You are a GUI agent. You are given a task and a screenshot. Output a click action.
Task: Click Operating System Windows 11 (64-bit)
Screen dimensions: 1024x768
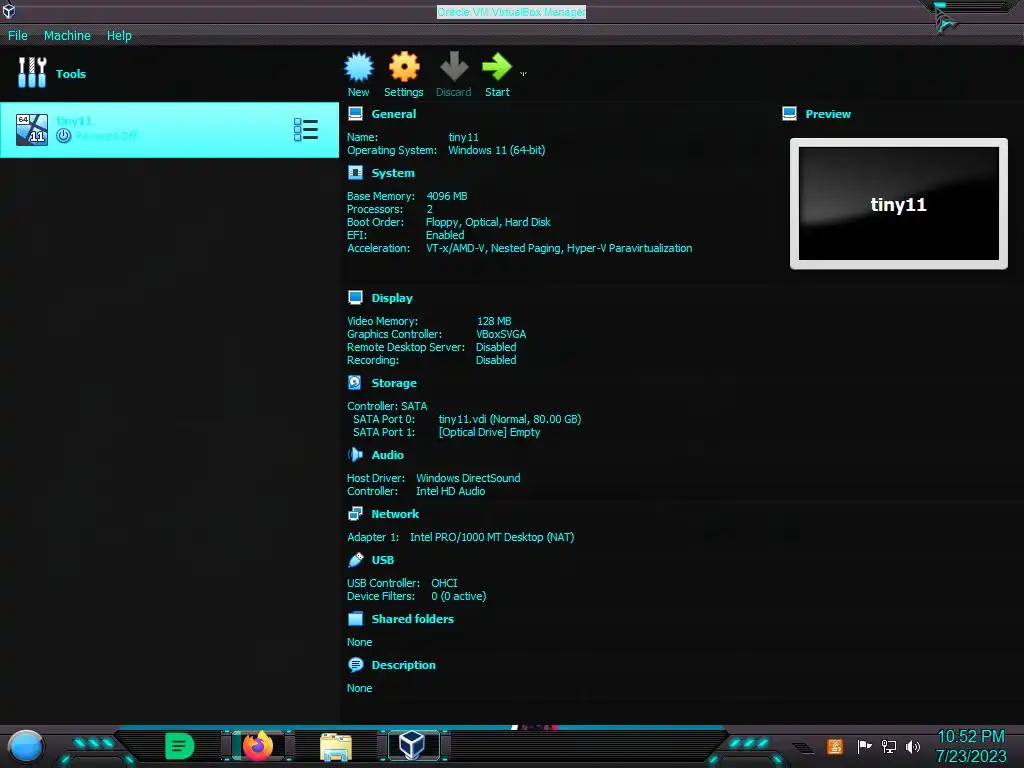click(496, 150)
